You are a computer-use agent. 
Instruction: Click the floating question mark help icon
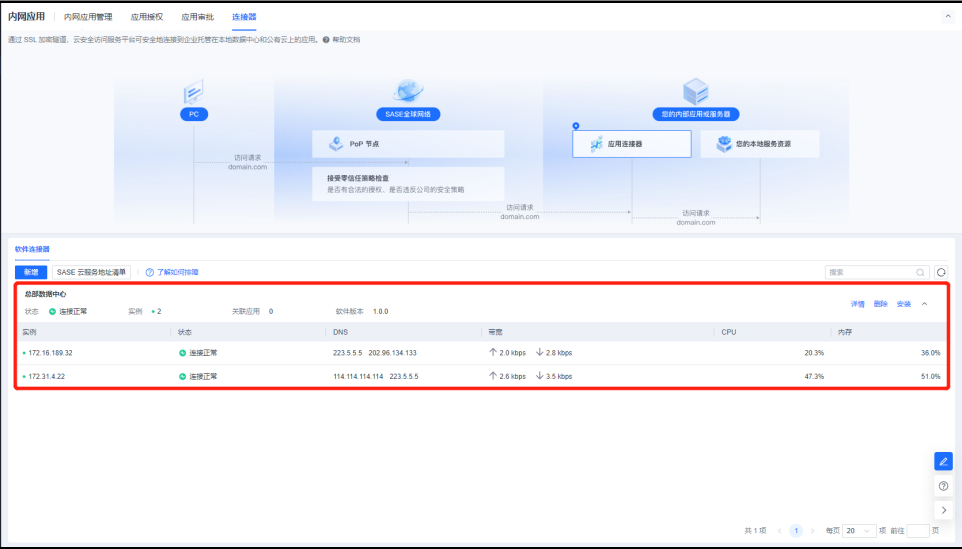tap(943, 485)
